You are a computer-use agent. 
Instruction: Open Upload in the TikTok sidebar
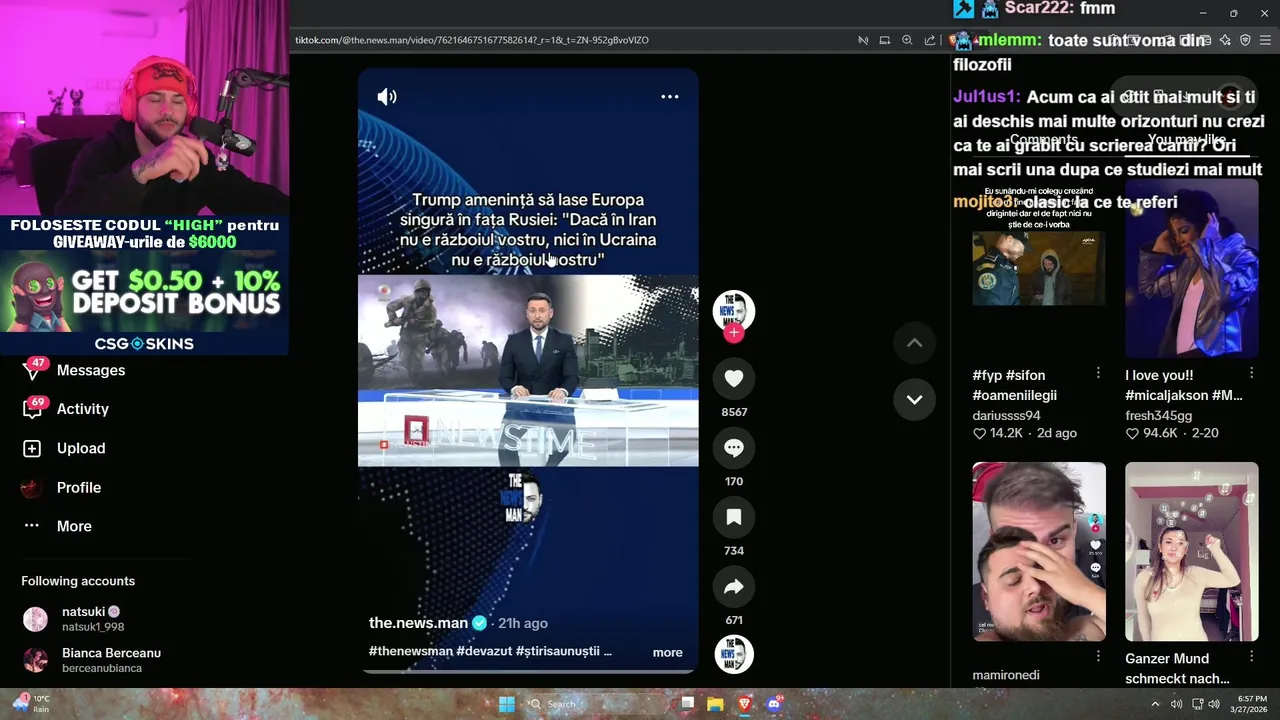[x=81, y=448]
